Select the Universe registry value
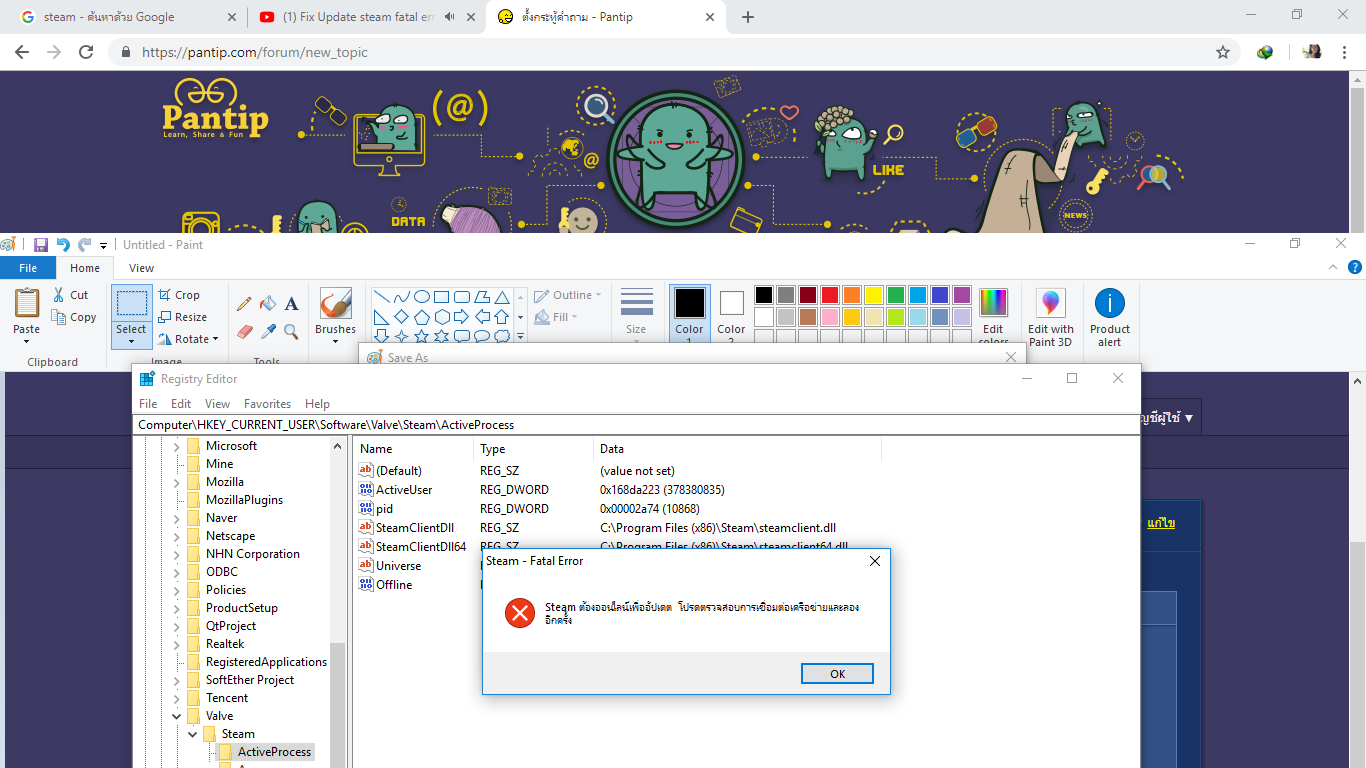 pos(398,565)
